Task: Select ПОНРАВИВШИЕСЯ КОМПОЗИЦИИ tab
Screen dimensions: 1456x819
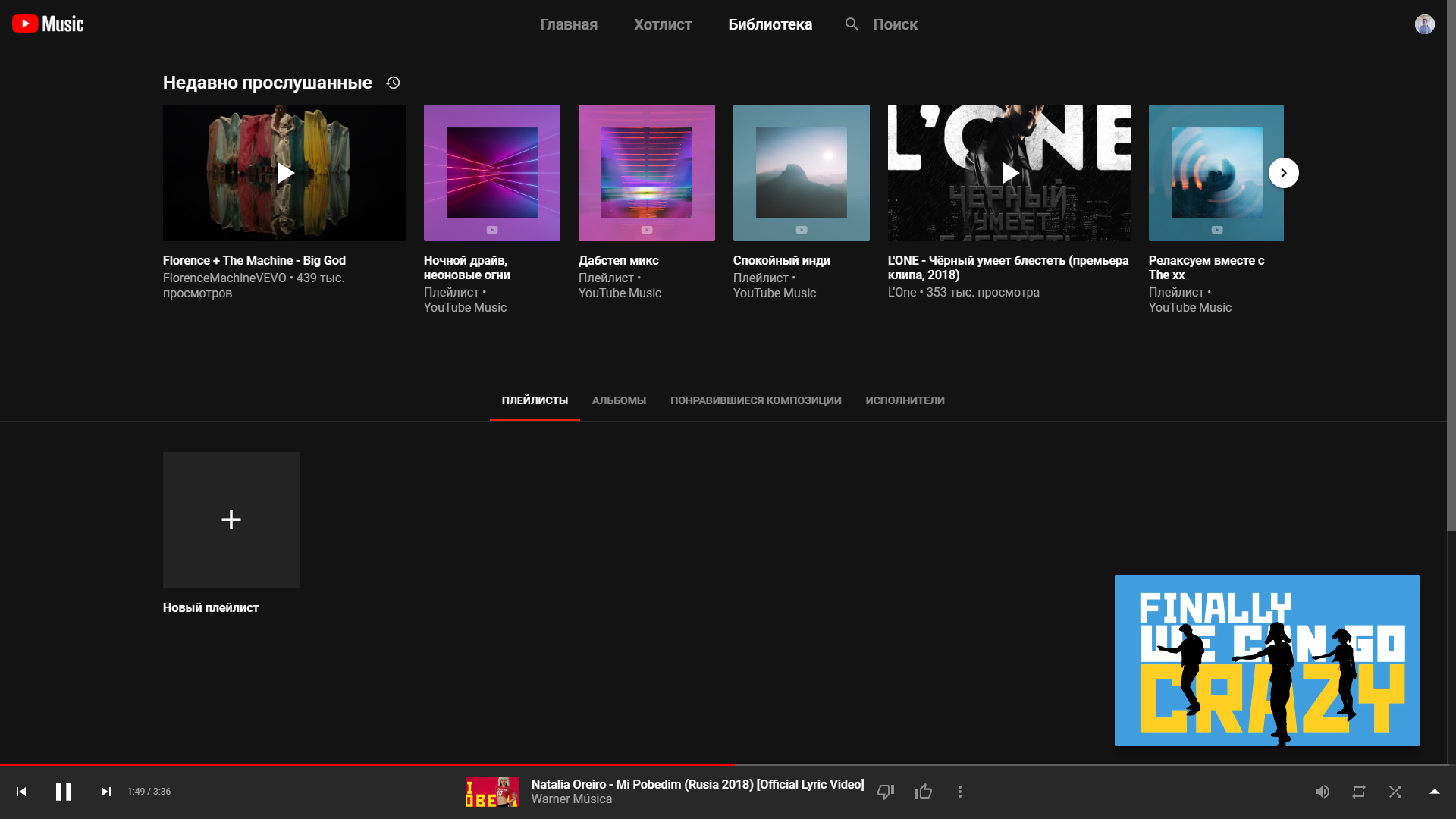Action: point(756,400)
